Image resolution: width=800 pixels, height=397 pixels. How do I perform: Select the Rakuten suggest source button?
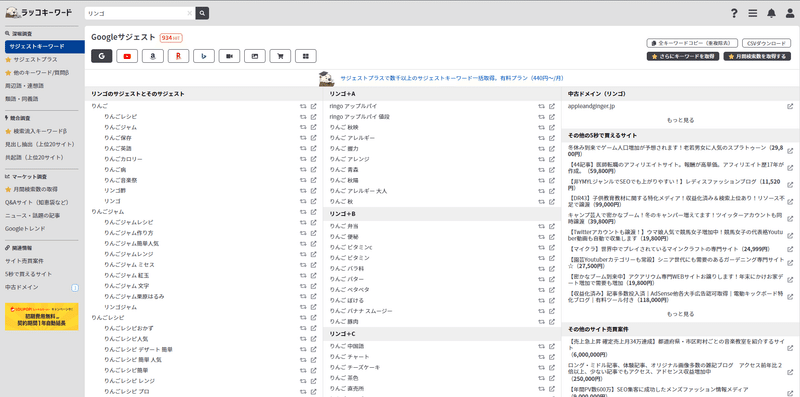pyautogui.click(x=178, y=56)
